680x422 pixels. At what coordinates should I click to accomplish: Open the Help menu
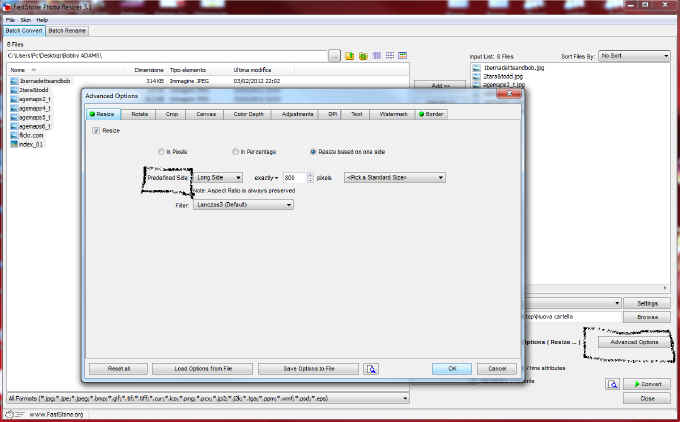[42, 20]
